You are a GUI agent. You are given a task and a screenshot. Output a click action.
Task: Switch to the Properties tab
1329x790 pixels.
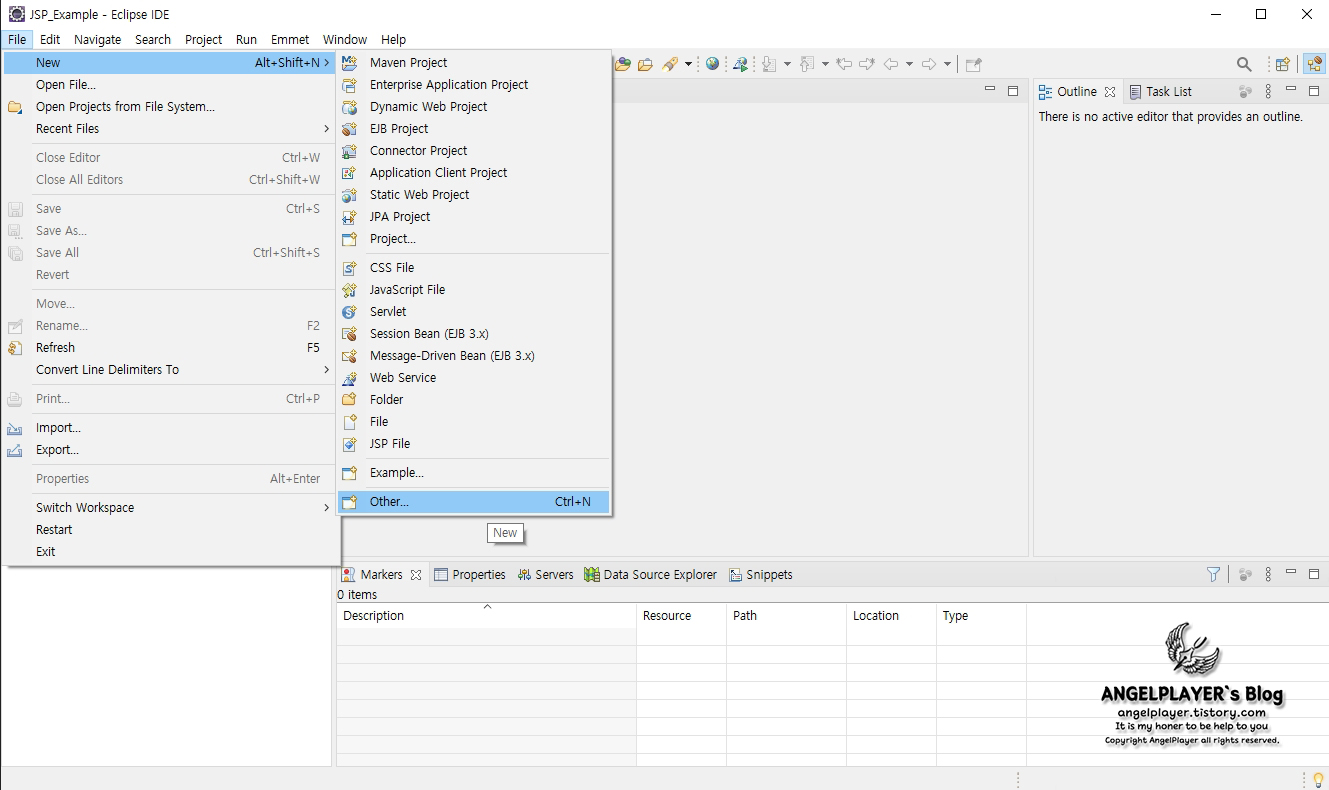[470, 575]
